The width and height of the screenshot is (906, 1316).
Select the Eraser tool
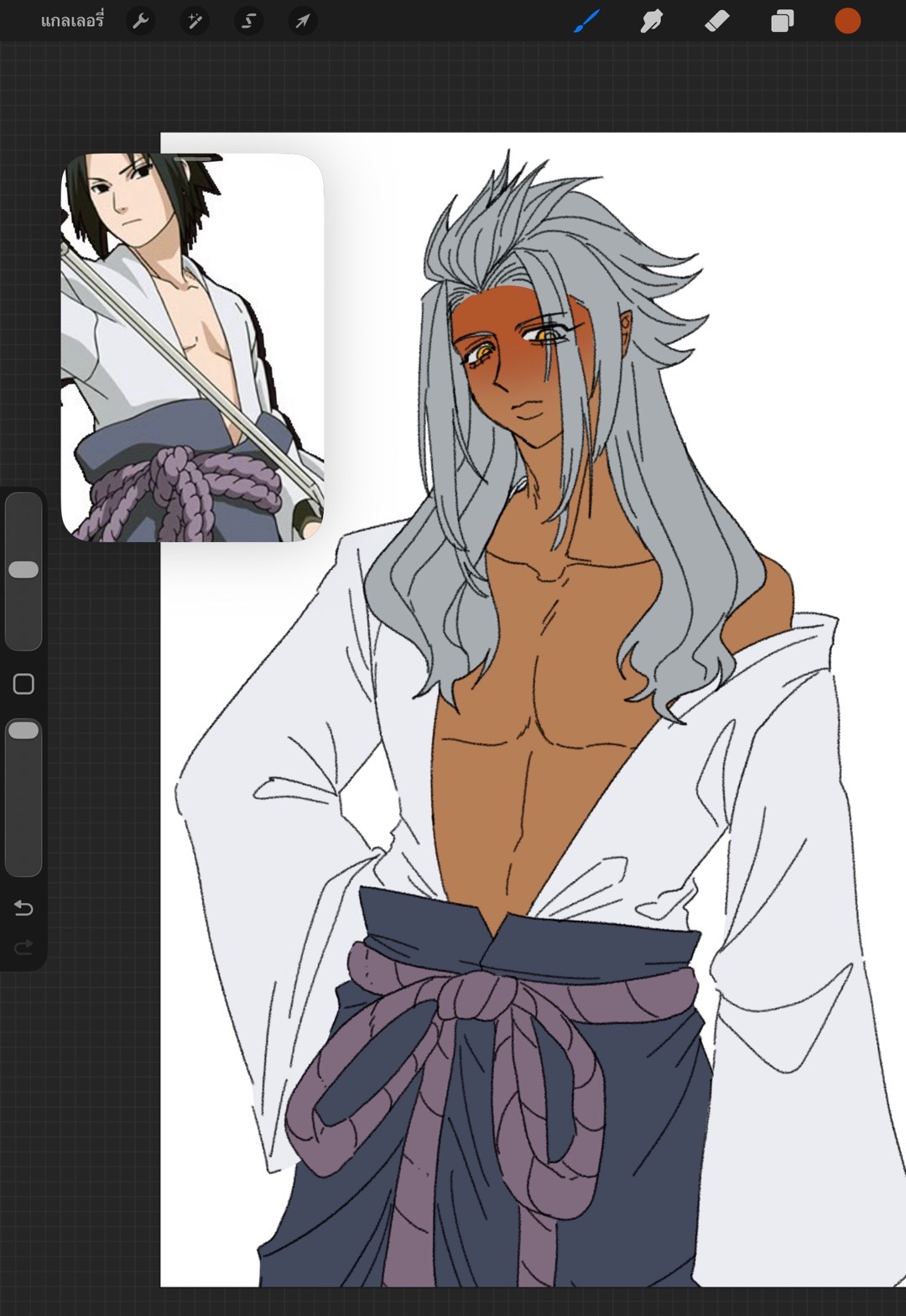pyautogui.click(x=717, y=21)
